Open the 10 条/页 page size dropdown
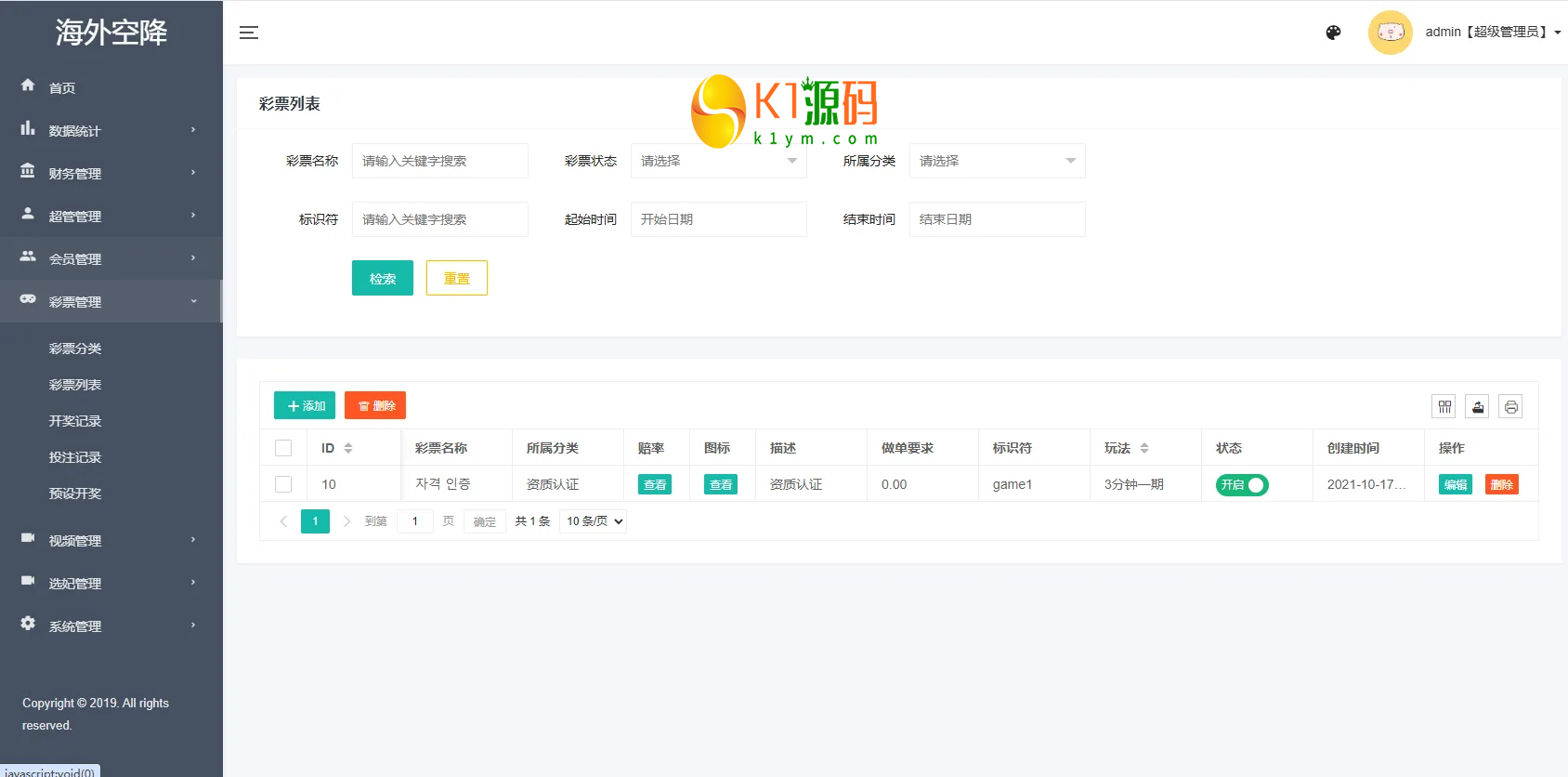 click(x=594, y=521)
